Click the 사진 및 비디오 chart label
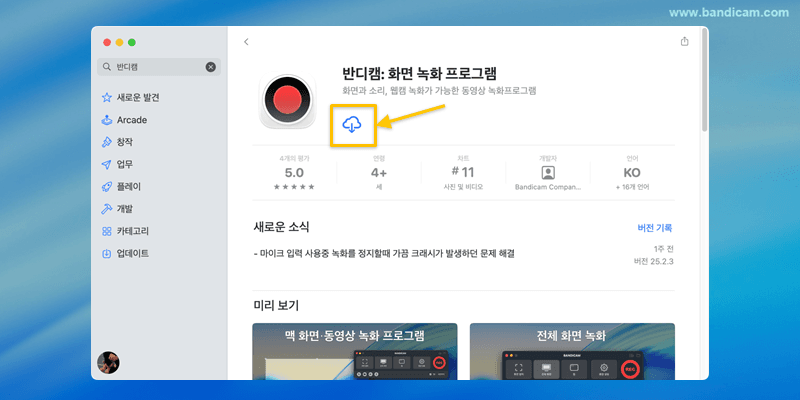The width and height of the screenshot is (800, 400). click(x=463, y=187)
